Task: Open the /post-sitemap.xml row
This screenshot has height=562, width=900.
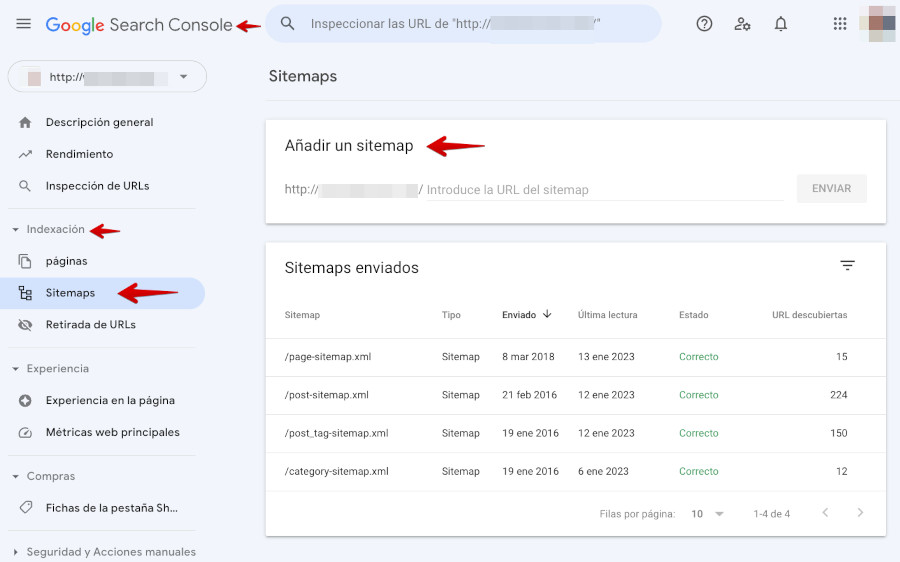Action: [x=576, y=396]
